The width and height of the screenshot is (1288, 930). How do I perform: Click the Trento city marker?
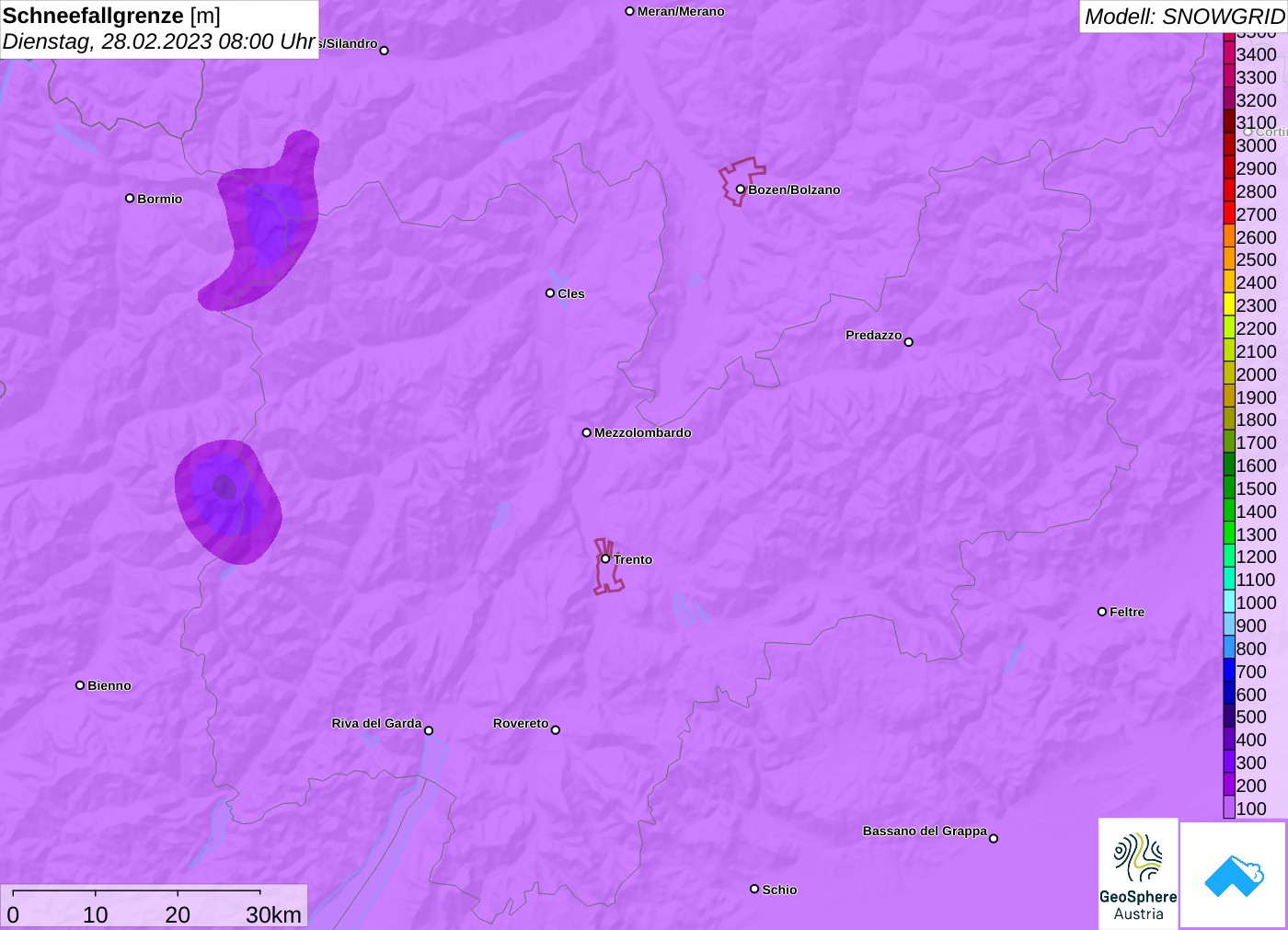tap(605, 558)
